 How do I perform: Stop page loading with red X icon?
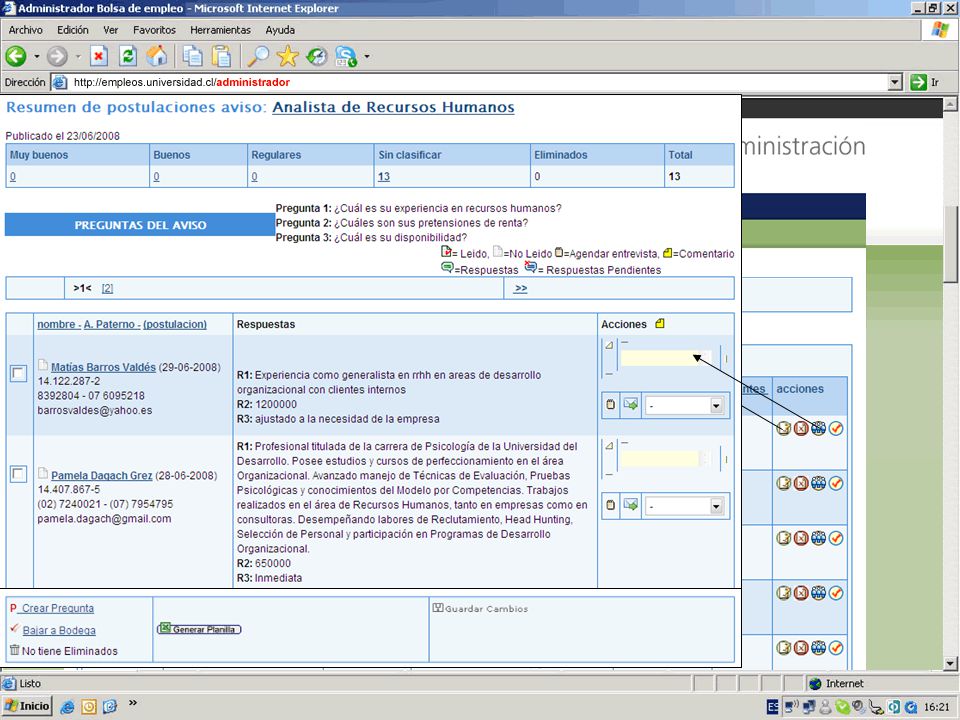[x=99, y=56]
